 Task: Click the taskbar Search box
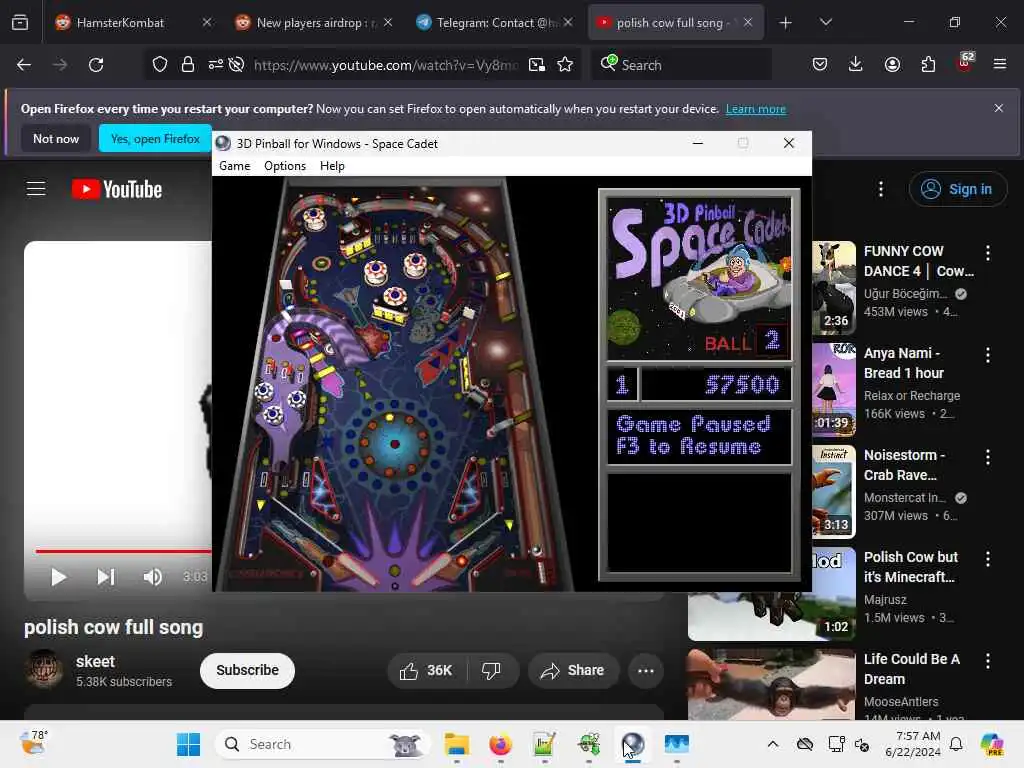322,744
